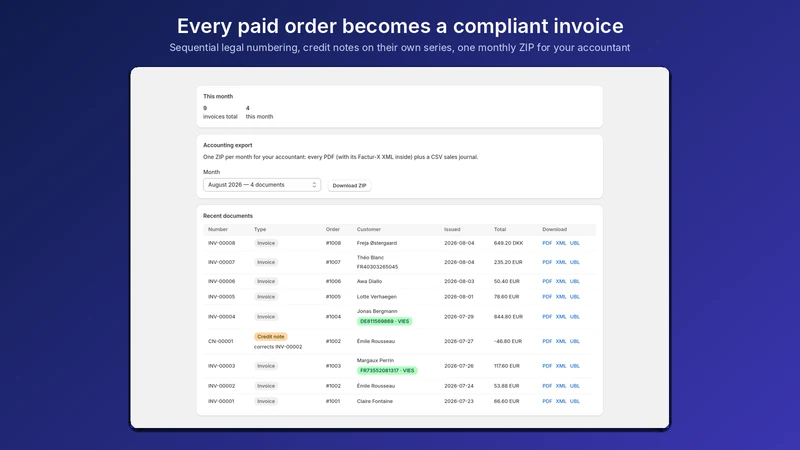Download PDF for credit note CN-00001
This screenshot has height=450, width=800.
click(x=547, y=341)
